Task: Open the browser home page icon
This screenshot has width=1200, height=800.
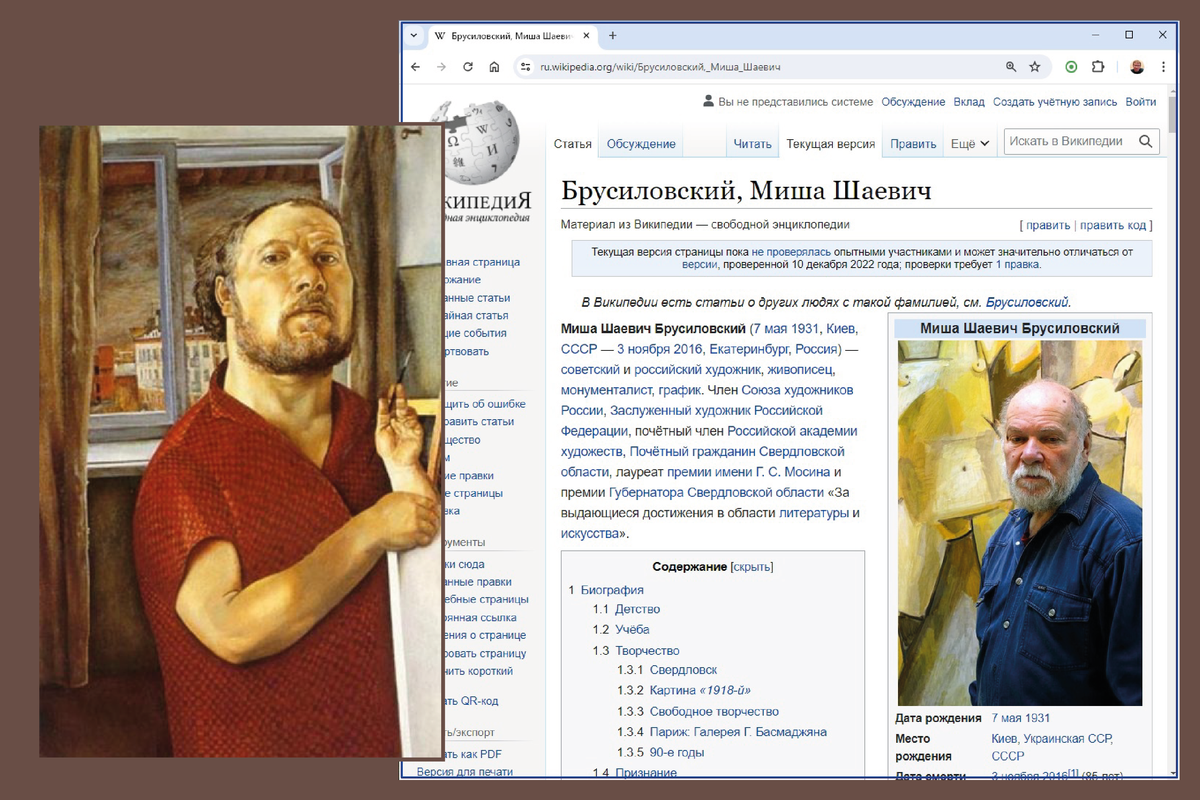Action: 494,67
